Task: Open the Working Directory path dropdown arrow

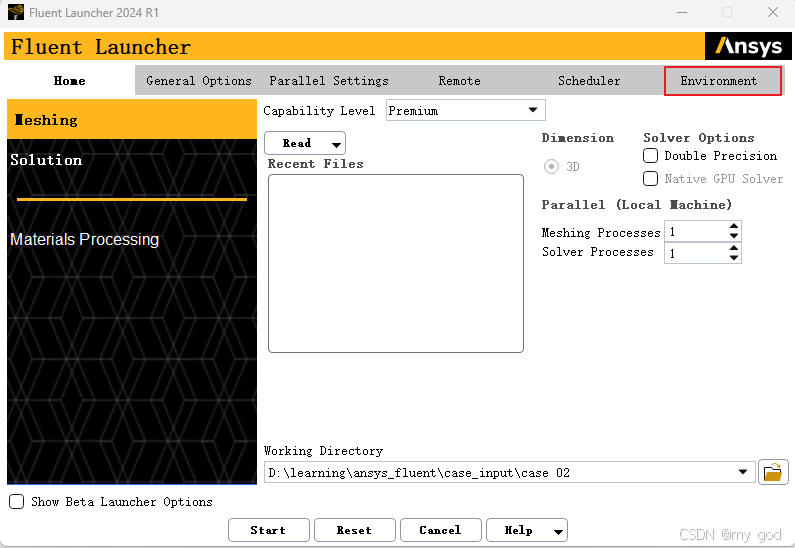Action: pyautogui.click(x=743, y=472)
